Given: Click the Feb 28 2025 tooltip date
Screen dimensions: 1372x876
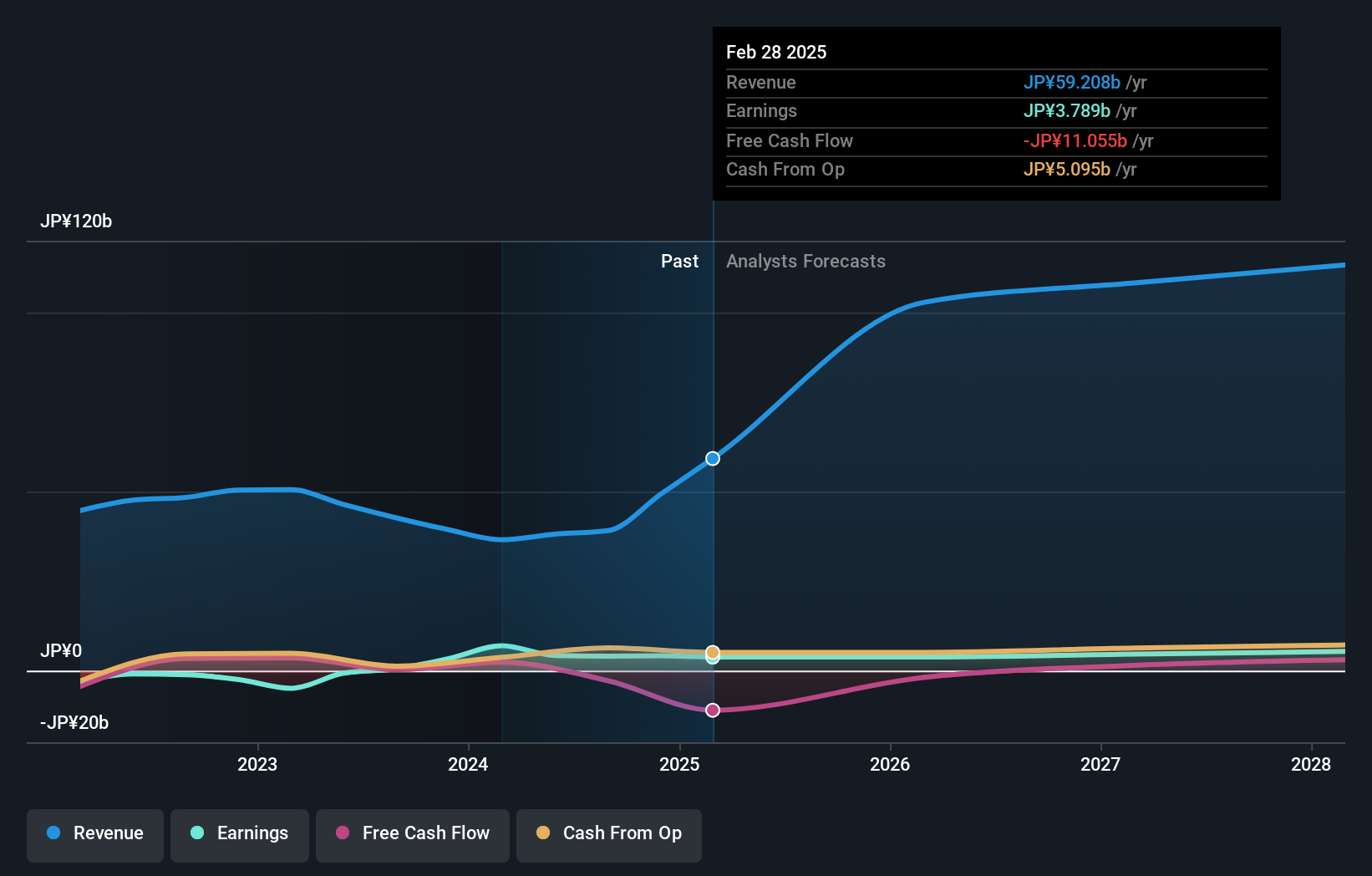Looking at the screenshot, I should pyautogui.click(x=776, y=52).
